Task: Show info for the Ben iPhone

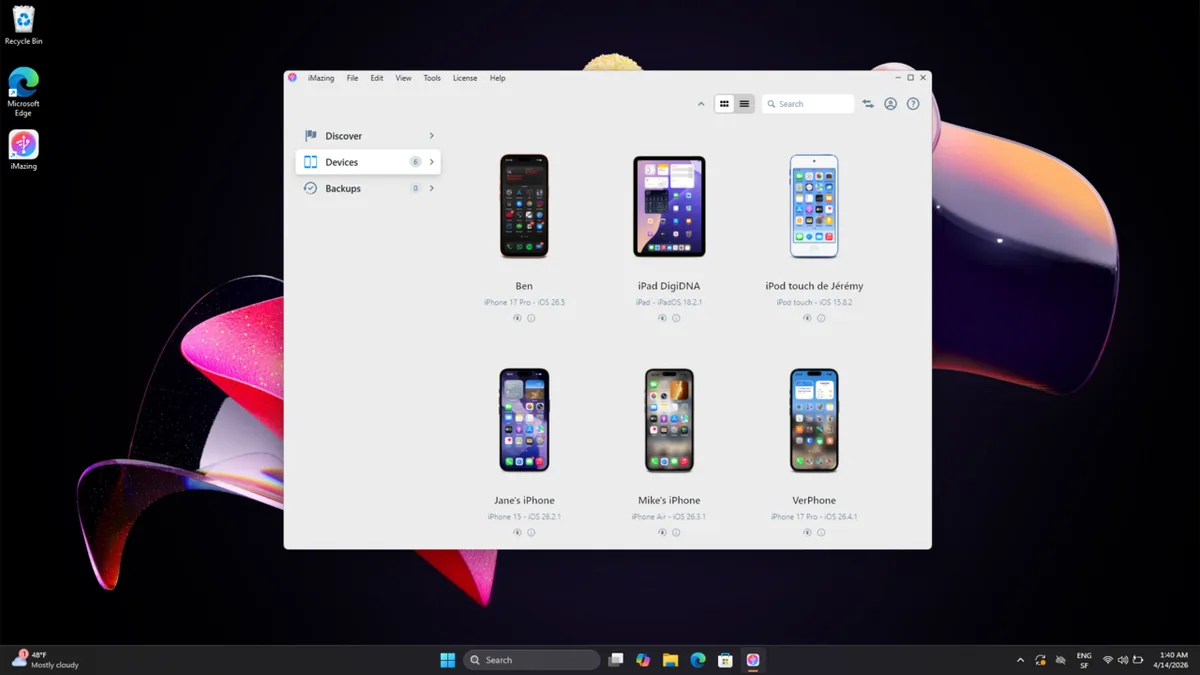Action: tap(531, 318)
